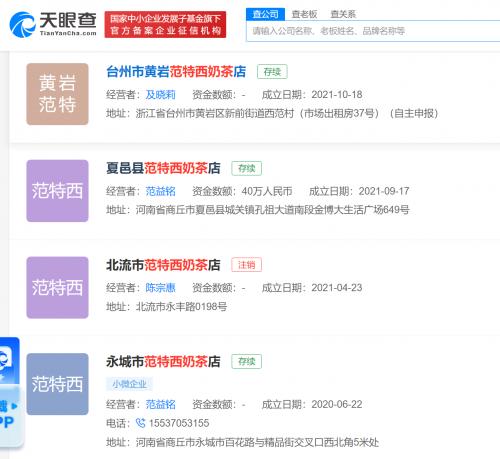Open 永城市范特西奶茶店 company link

tap(163, 362)
